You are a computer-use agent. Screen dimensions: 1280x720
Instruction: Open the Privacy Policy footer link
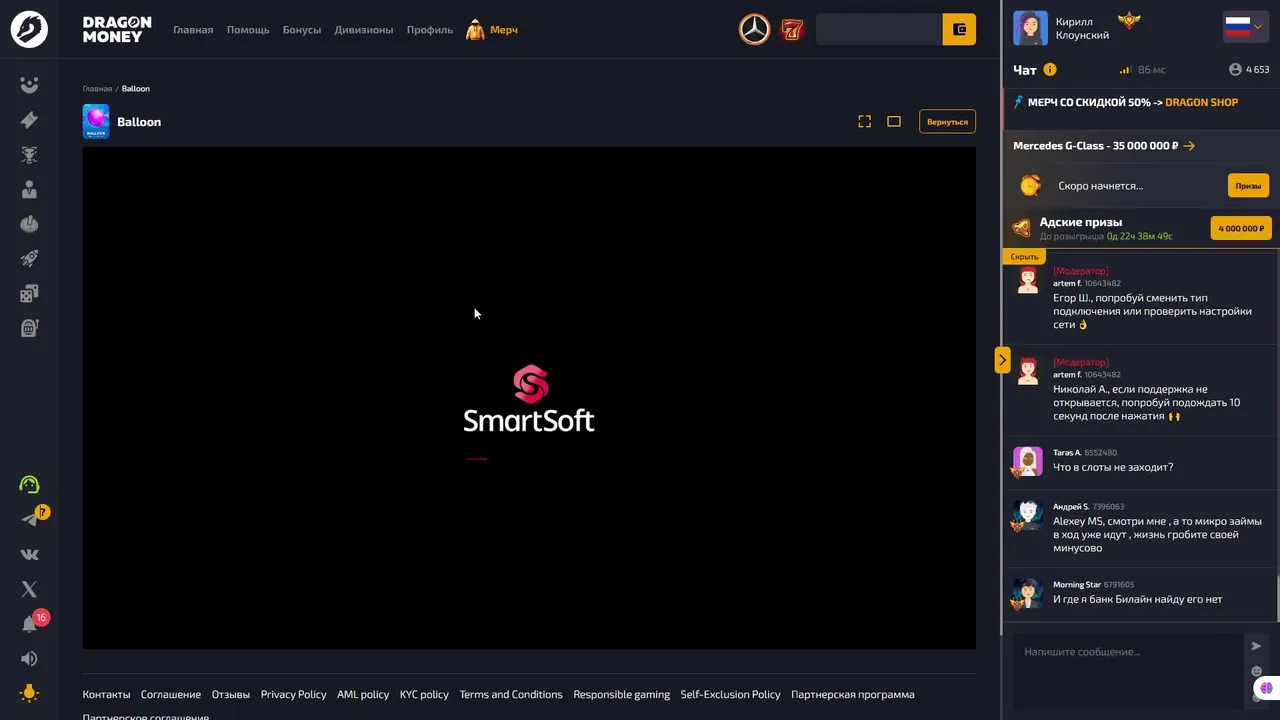tap(293, 695)
